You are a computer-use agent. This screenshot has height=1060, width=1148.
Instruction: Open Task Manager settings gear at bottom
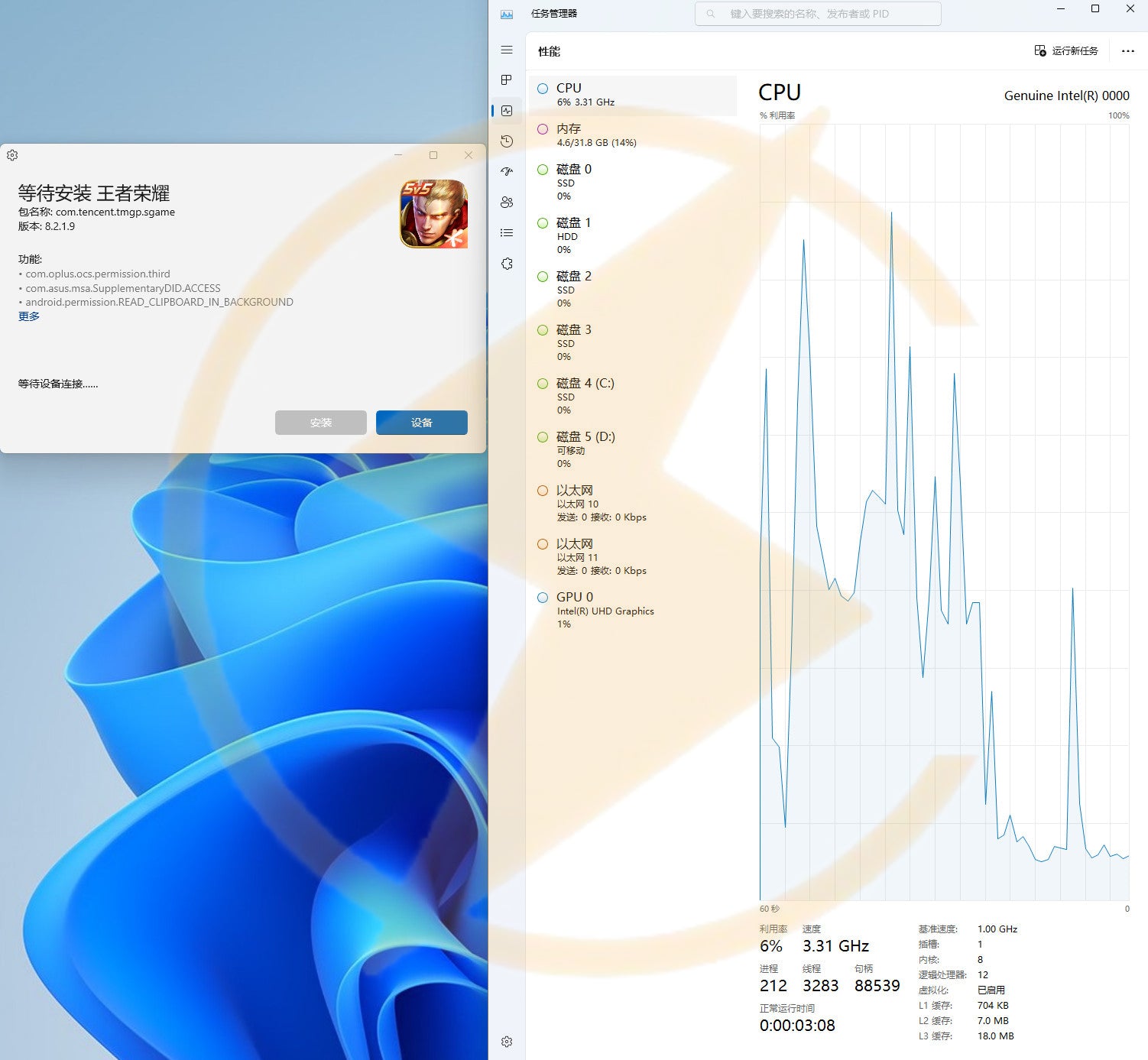tap(506, 1042)
